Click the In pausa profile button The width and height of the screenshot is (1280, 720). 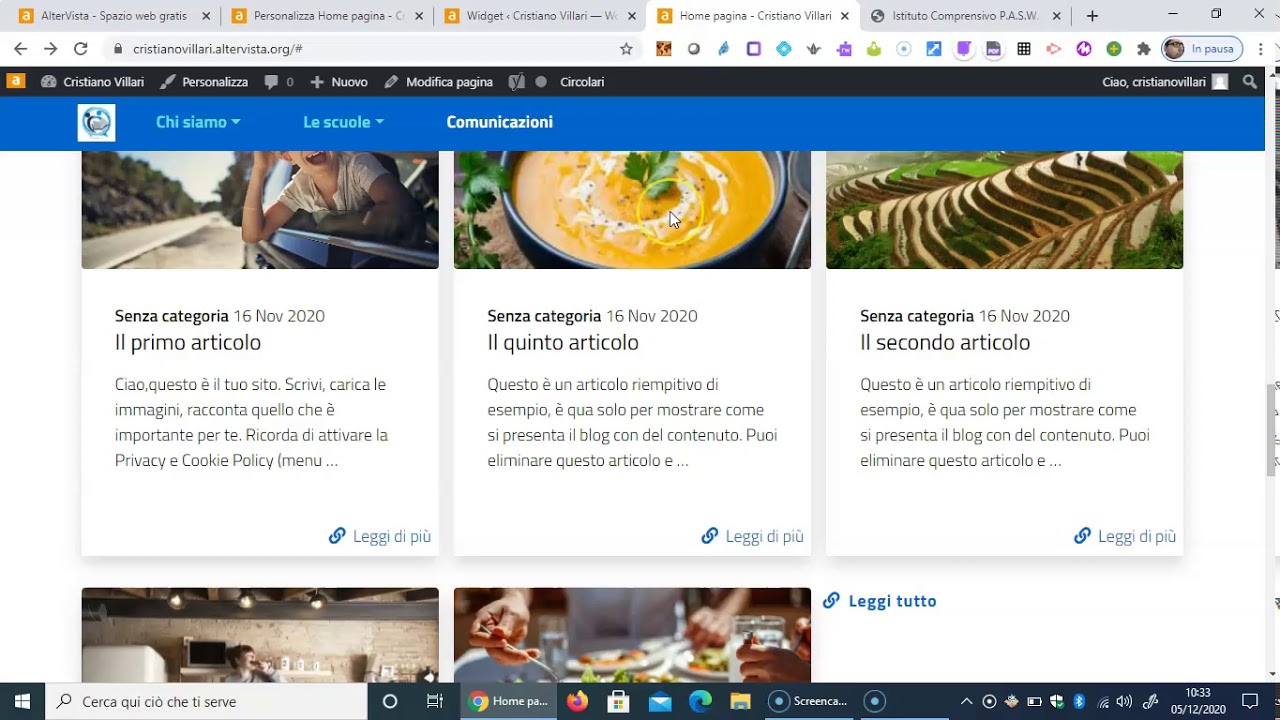click(1202, 49)
